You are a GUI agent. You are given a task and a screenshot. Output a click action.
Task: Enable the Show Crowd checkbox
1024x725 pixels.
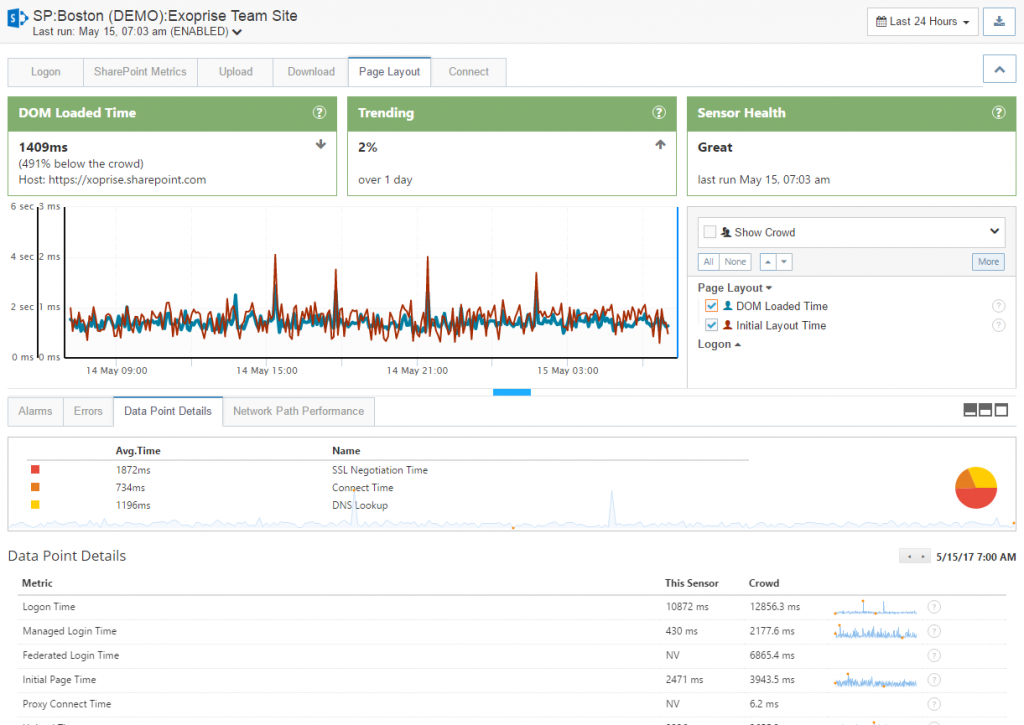coord(711,231)
